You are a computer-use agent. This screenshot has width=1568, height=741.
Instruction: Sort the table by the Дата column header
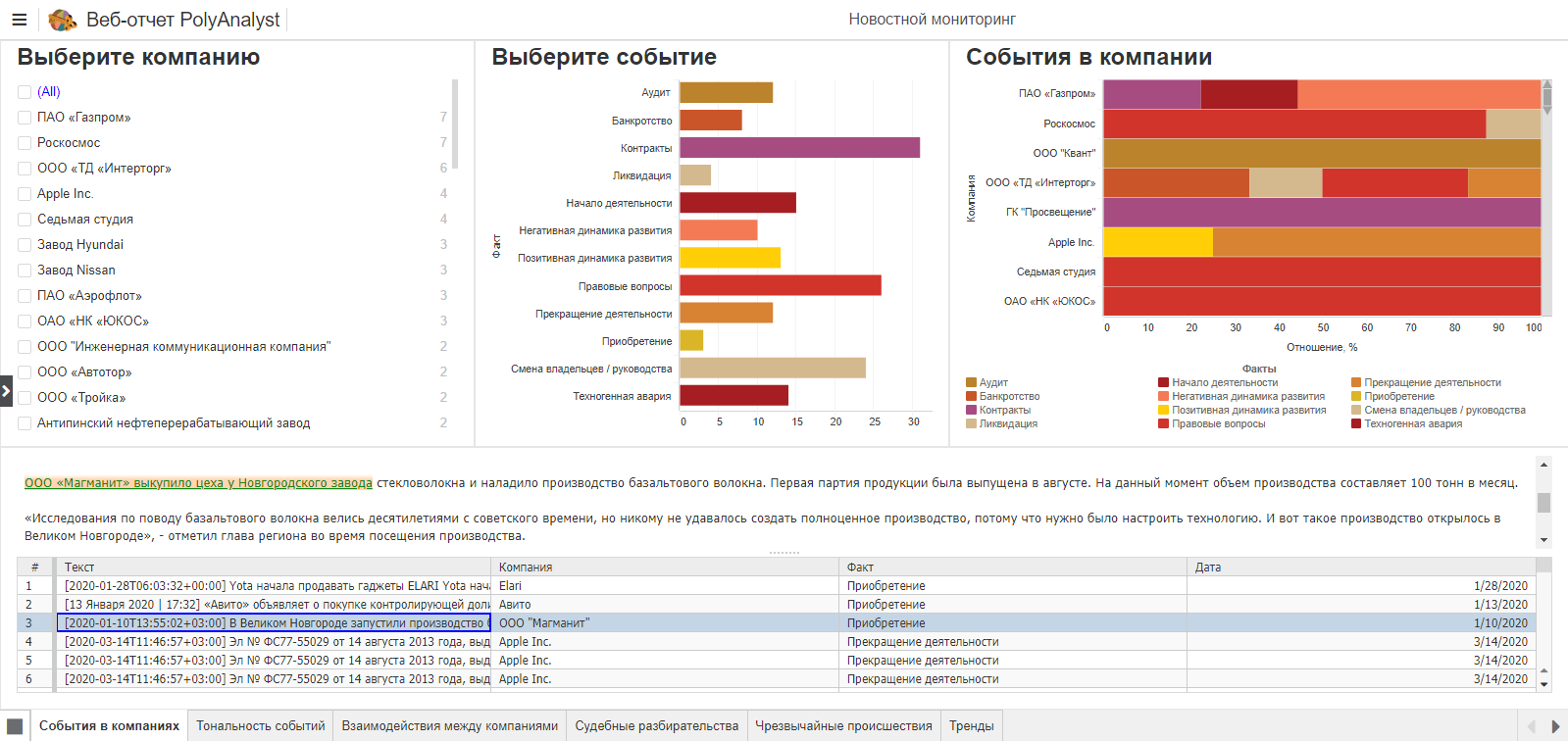click(x=1208, y=568)
